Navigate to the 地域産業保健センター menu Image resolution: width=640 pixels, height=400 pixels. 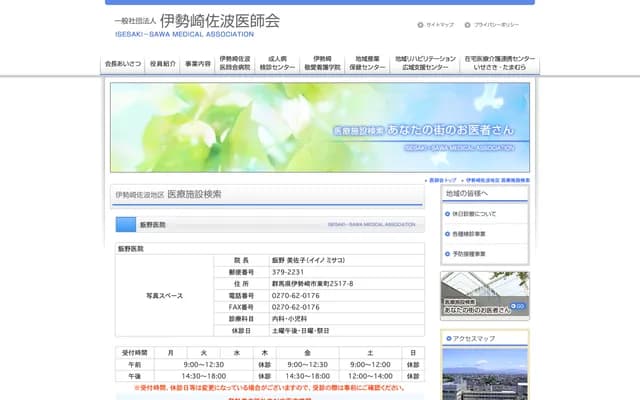point(368,64)
